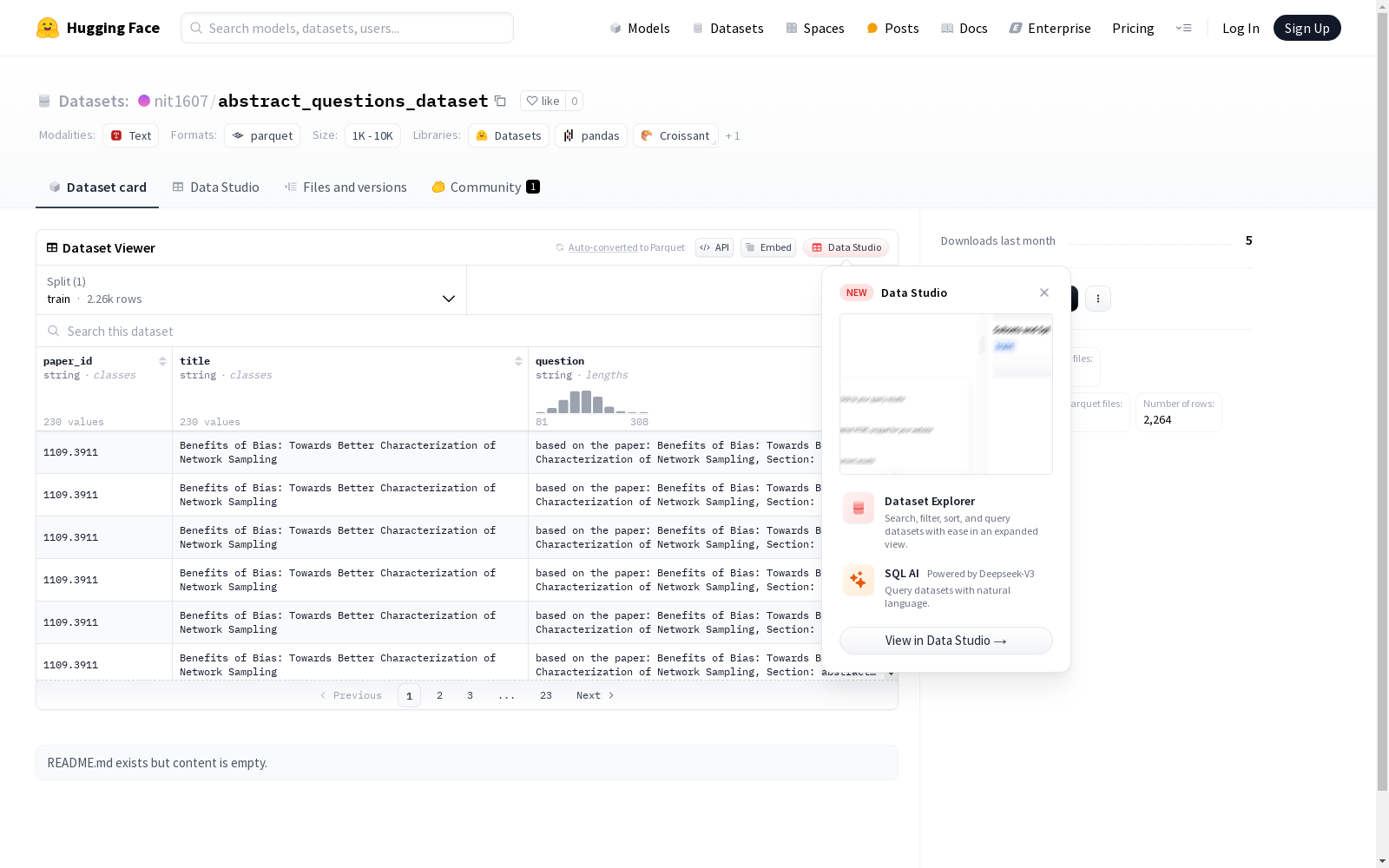The width and height of the screenshot is (1389, 868).
Task: Click the Embed button
Action: 768,247
